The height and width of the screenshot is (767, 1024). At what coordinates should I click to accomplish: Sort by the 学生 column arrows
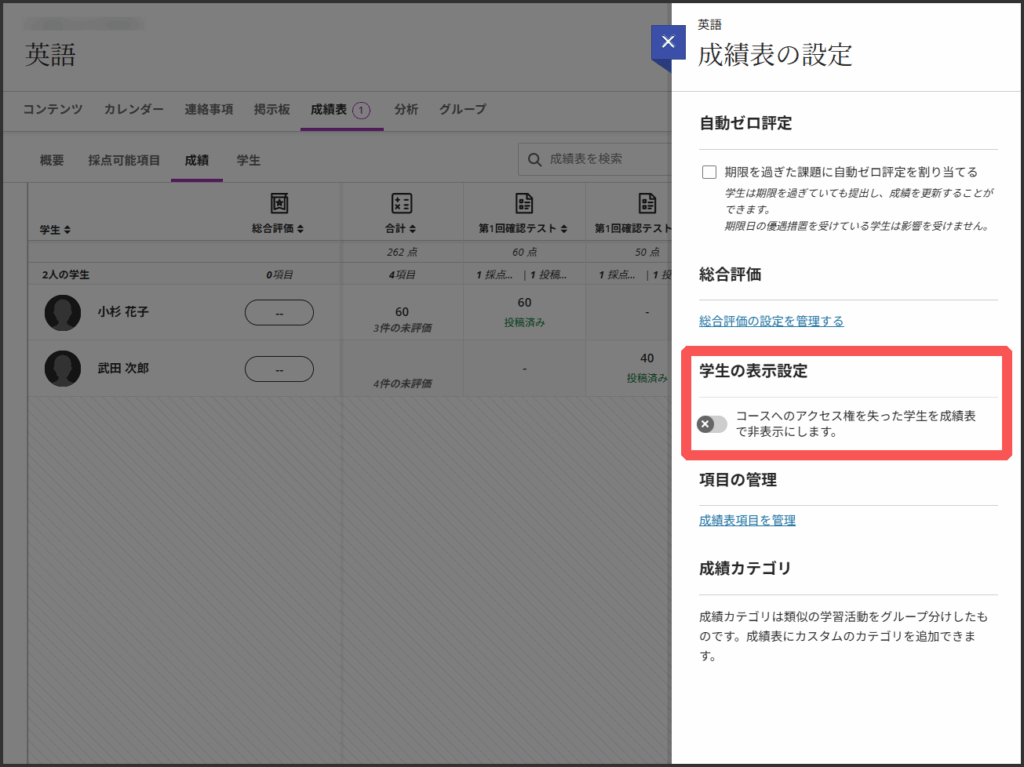(x=67, y=230)
